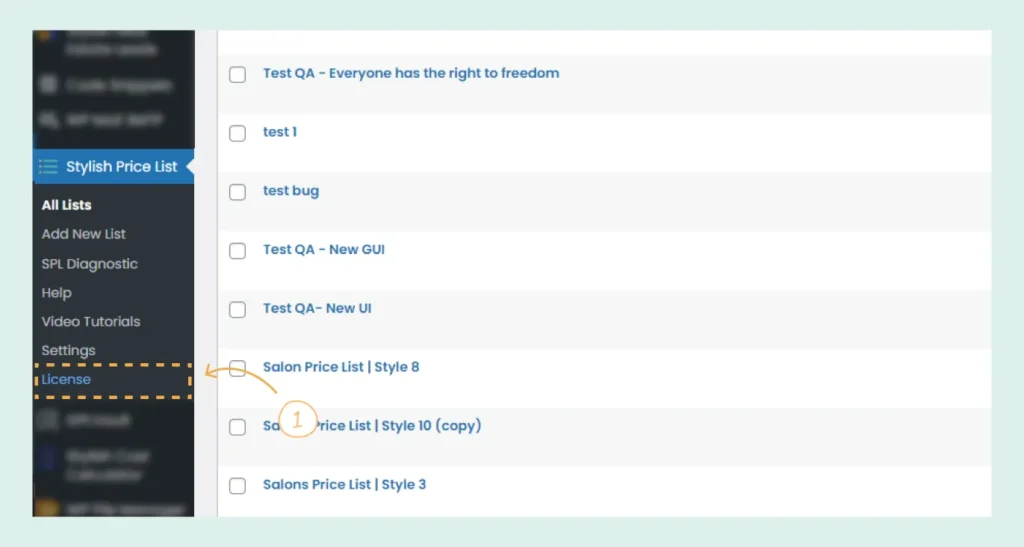Go to Settings submenu item
Image resolution: width=1024 pixels, height=547 pixels.
[69, 351]
